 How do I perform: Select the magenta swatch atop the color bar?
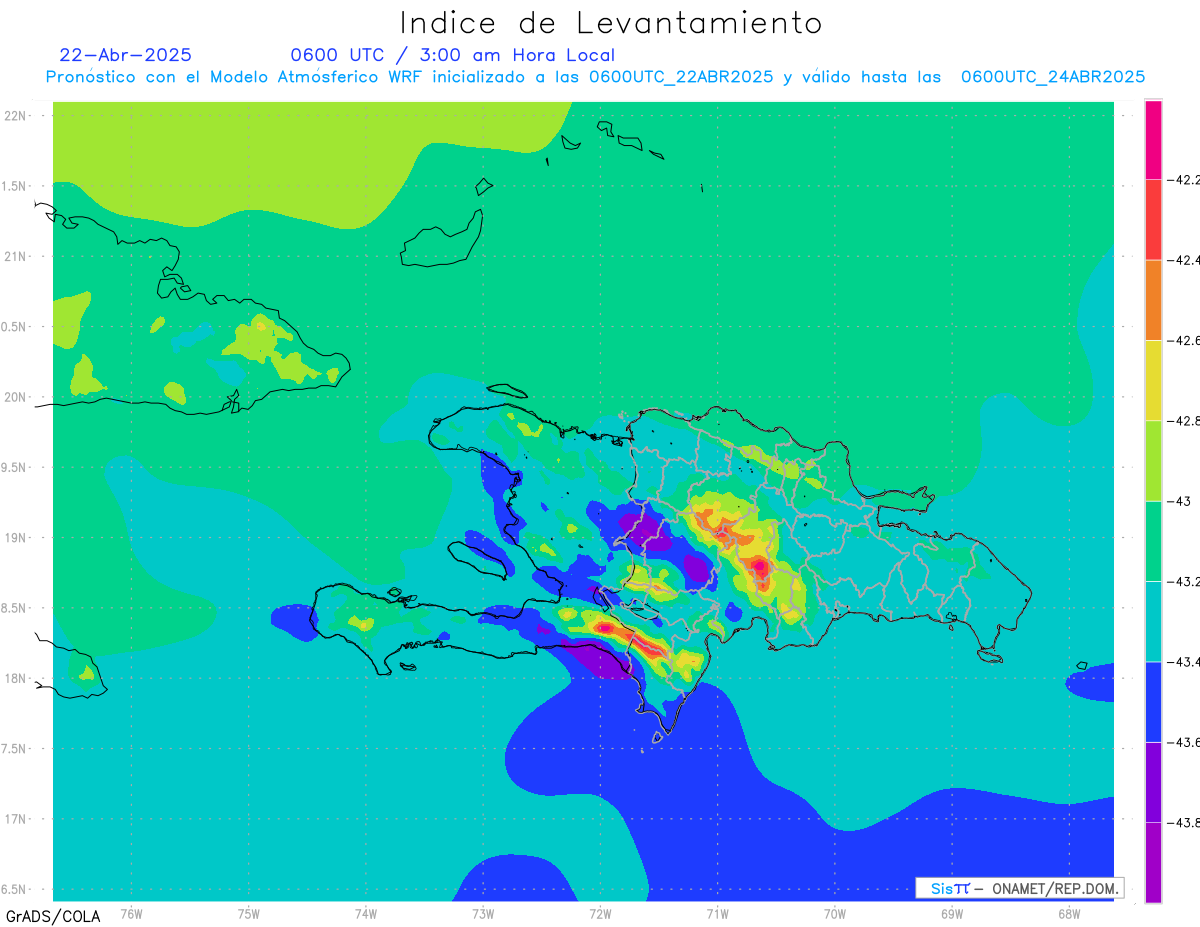point(1153,139)
